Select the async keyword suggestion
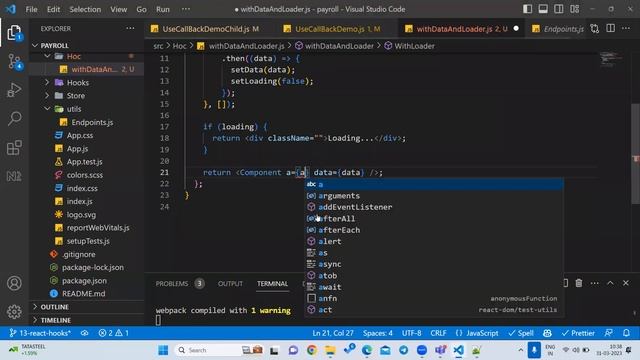Viewport: 640px width, 360px height. tap(434, 264)
